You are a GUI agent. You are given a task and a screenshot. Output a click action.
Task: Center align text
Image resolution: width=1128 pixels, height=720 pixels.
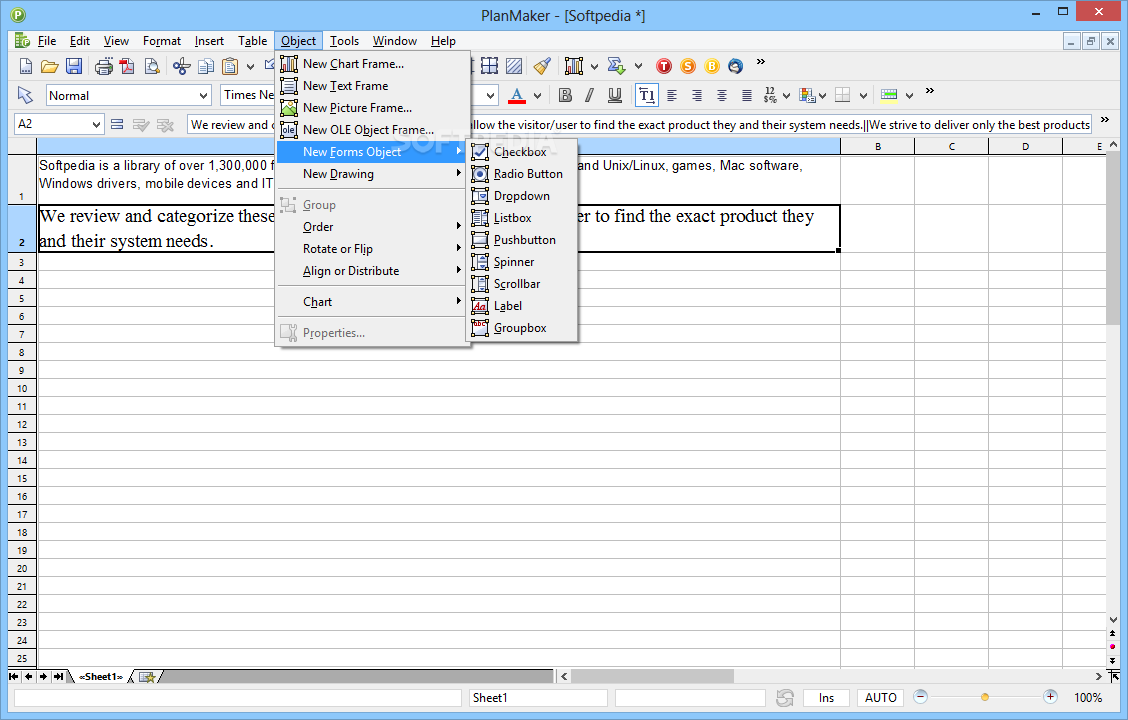[x=722, y=95]
